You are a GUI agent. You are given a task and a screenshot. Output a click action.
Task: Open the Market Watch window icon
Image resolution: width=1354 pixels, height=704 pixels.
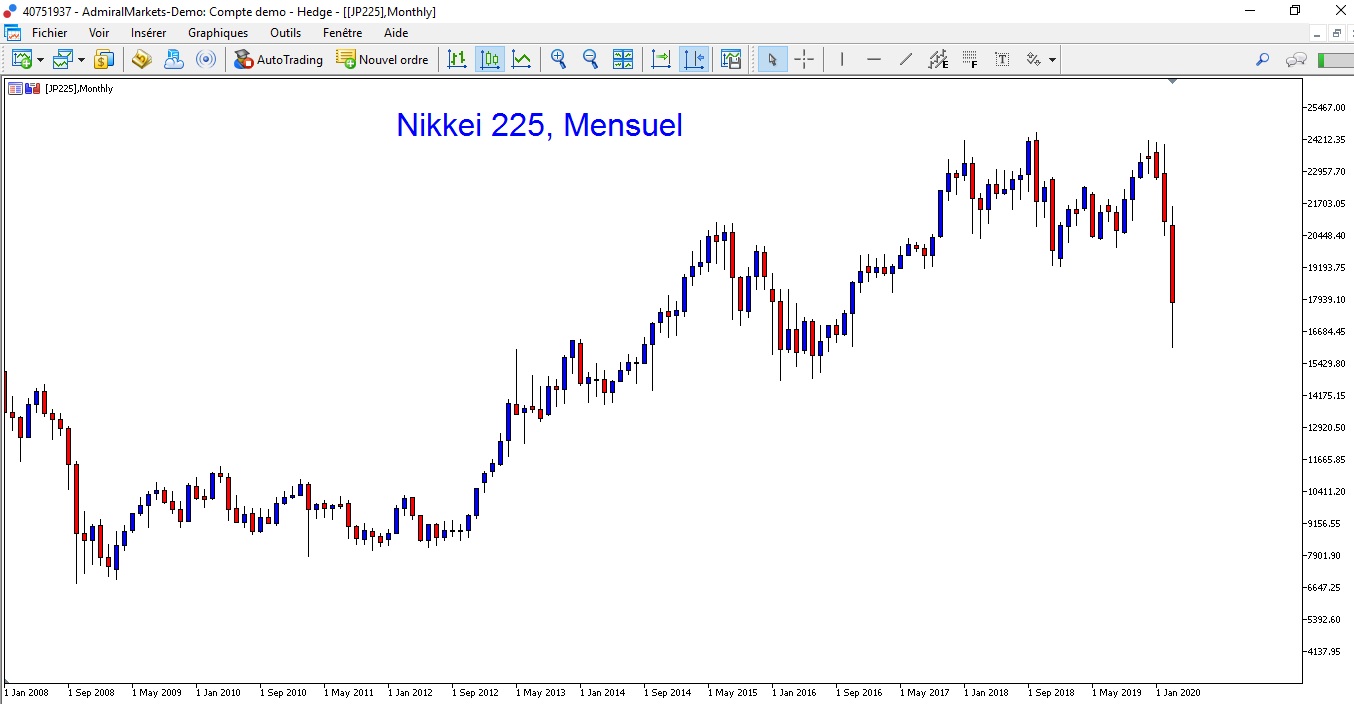click(x=105, y=59)
